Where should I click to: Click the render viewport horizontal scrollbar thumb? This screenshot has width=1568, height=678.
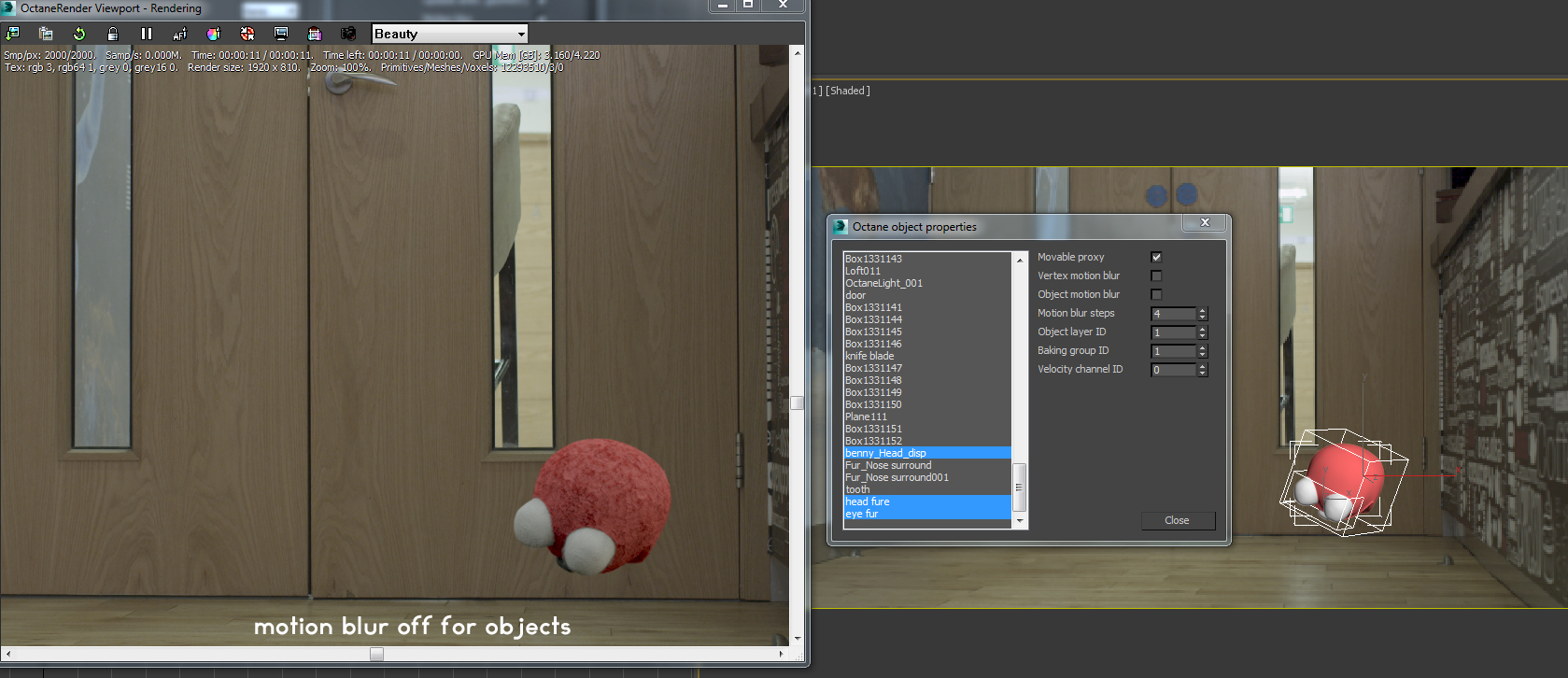(376, 654)
